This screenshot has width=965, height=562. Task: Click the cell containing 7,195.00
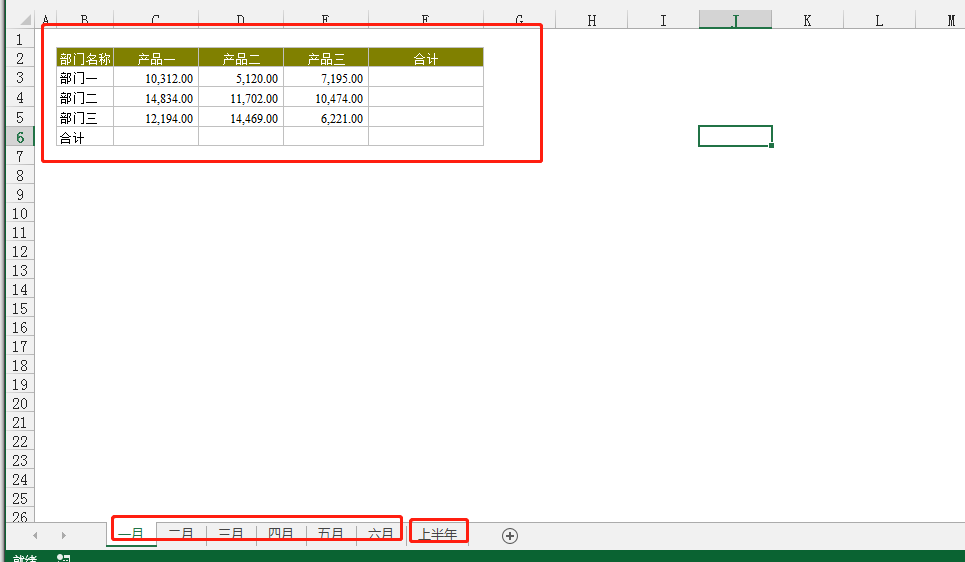(326, 78)
